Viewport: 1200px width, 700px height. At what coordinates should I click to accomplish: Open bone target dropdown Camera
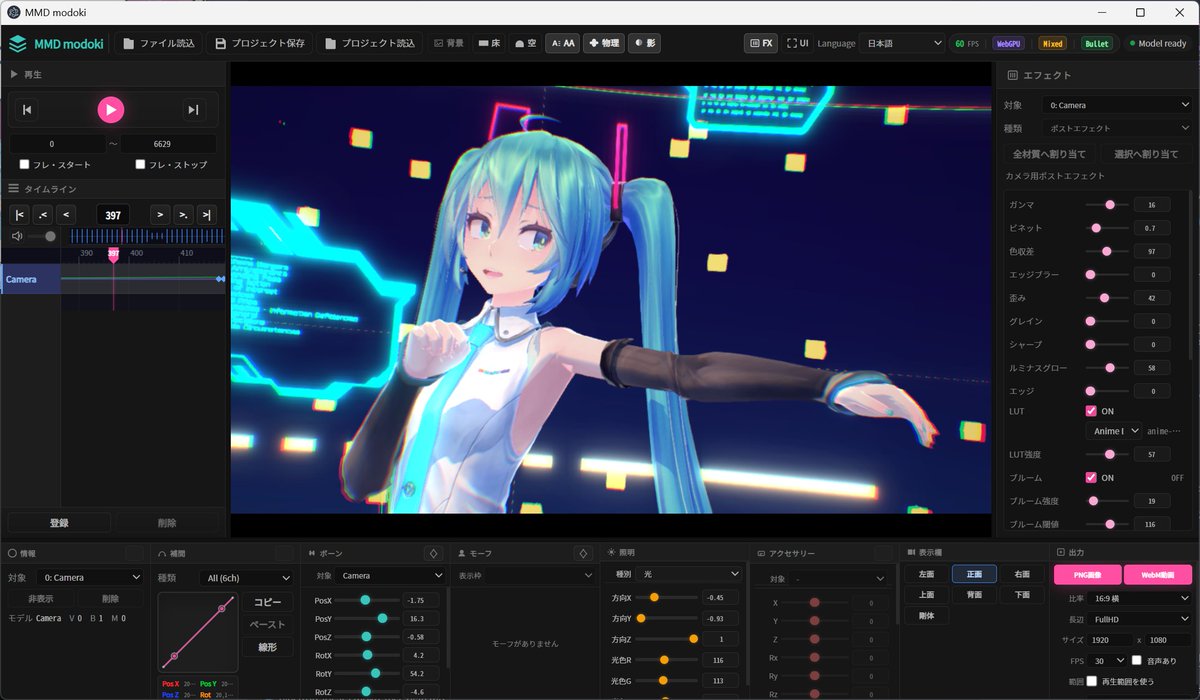[x=391, y=576]
